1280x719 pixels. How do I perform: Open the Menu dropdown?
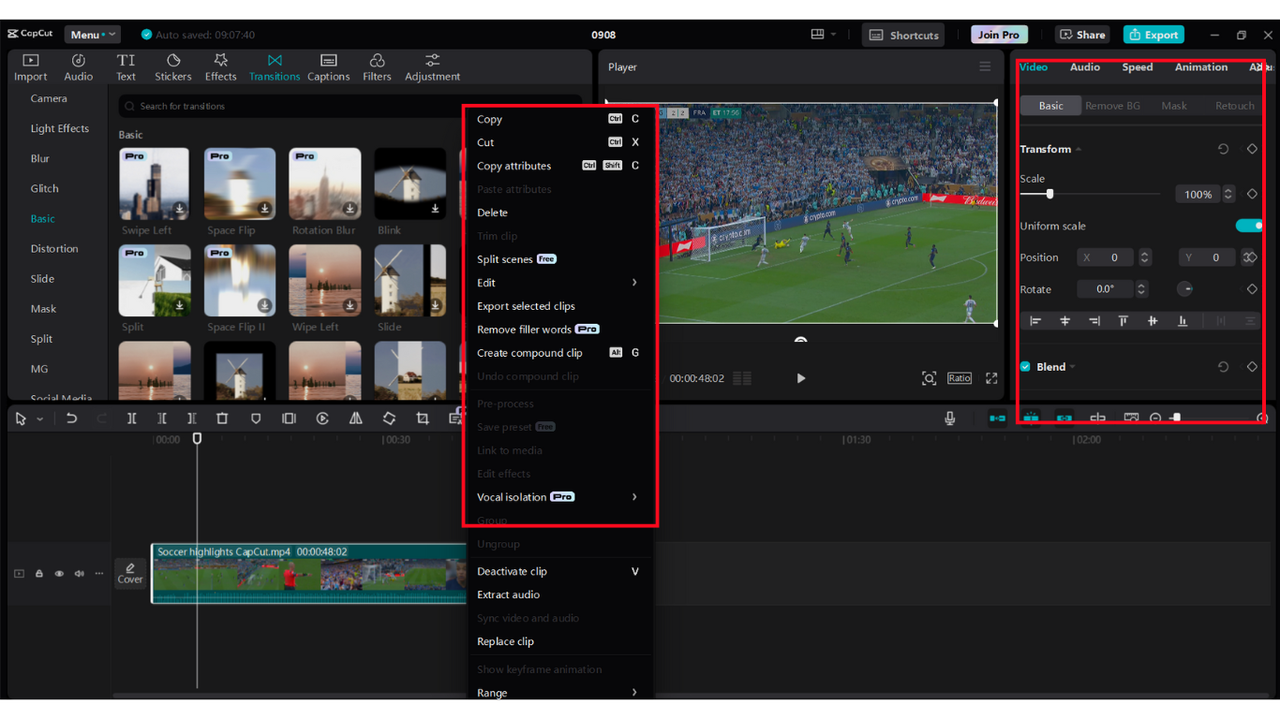click(x=92, y=35)
